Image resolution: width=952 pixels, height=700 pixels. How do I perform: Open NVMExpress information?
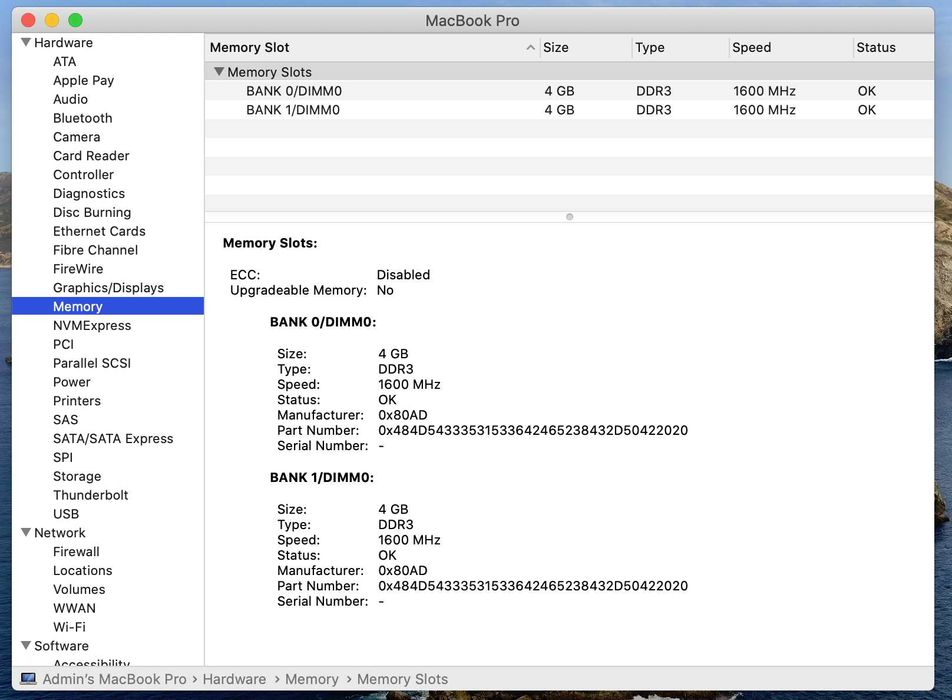click(92, 325)
